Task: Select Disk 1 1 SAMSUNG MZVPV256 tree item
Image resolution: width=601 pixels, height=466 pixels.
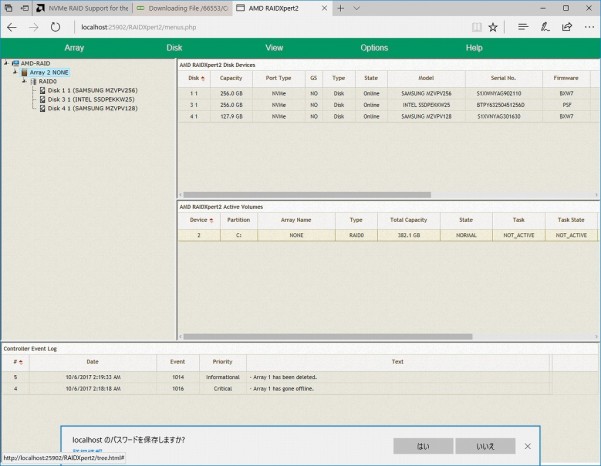Action: 92,90
